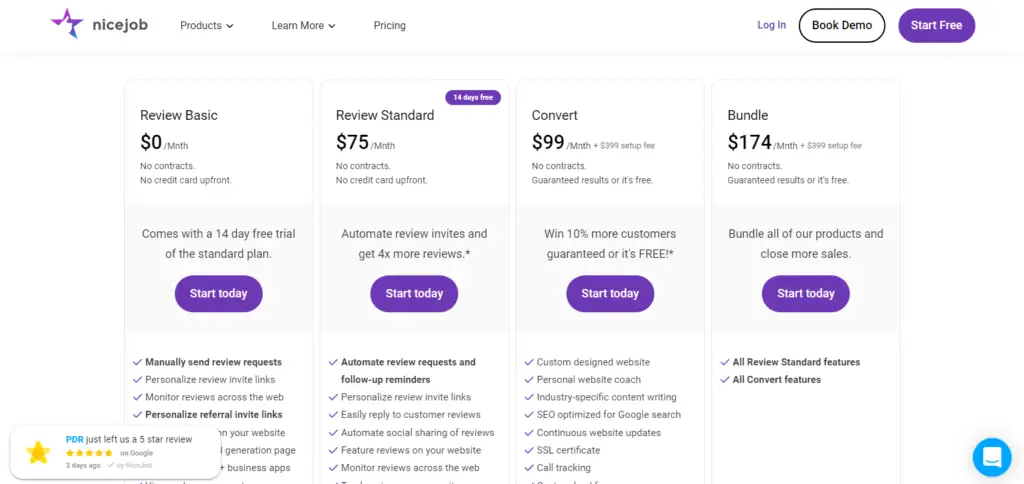Click checkmark beside SSL certificate
Screen dimensions: 1024x484
click(529, 450)
